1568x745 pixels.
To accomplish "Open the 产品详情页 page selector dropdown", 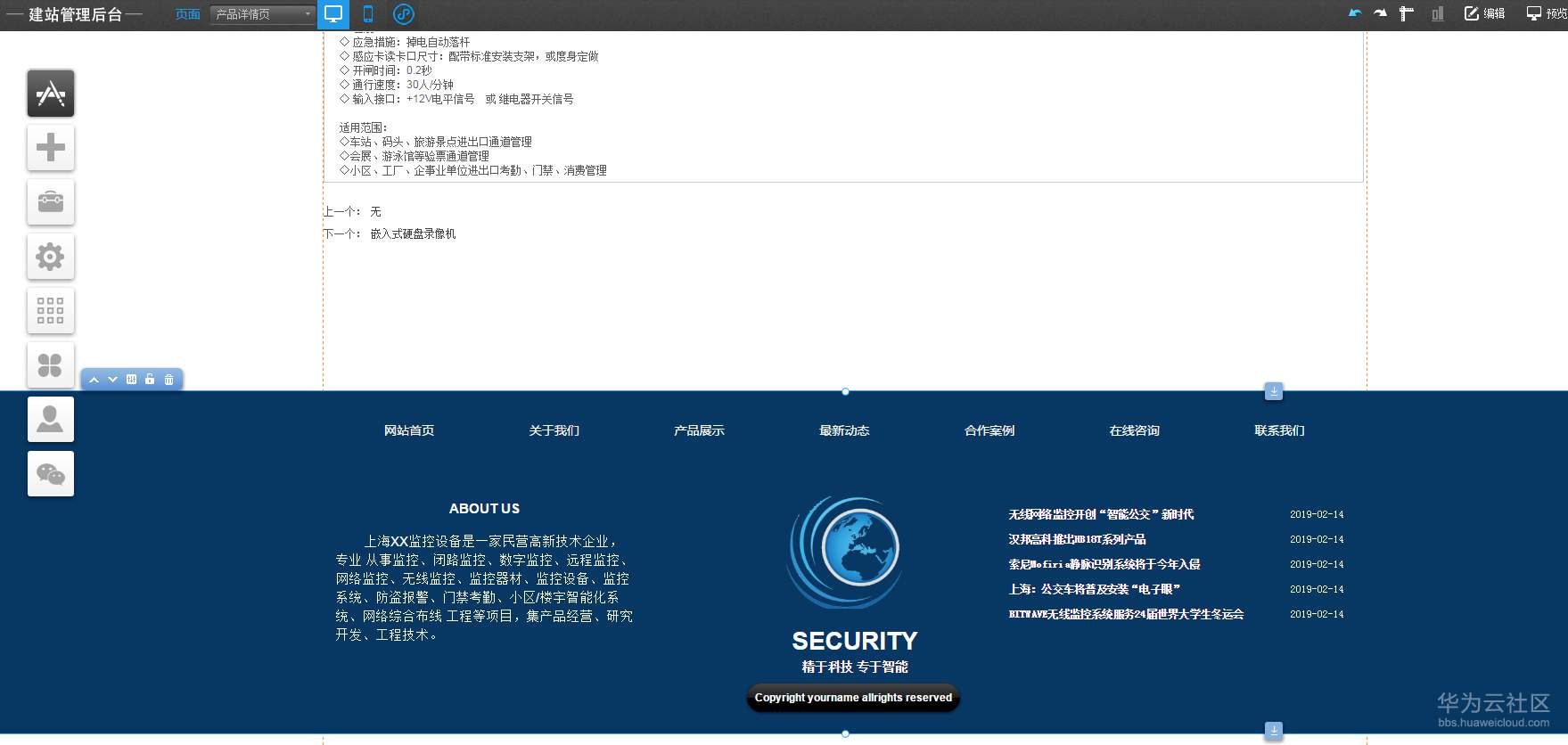I will 263,14.
